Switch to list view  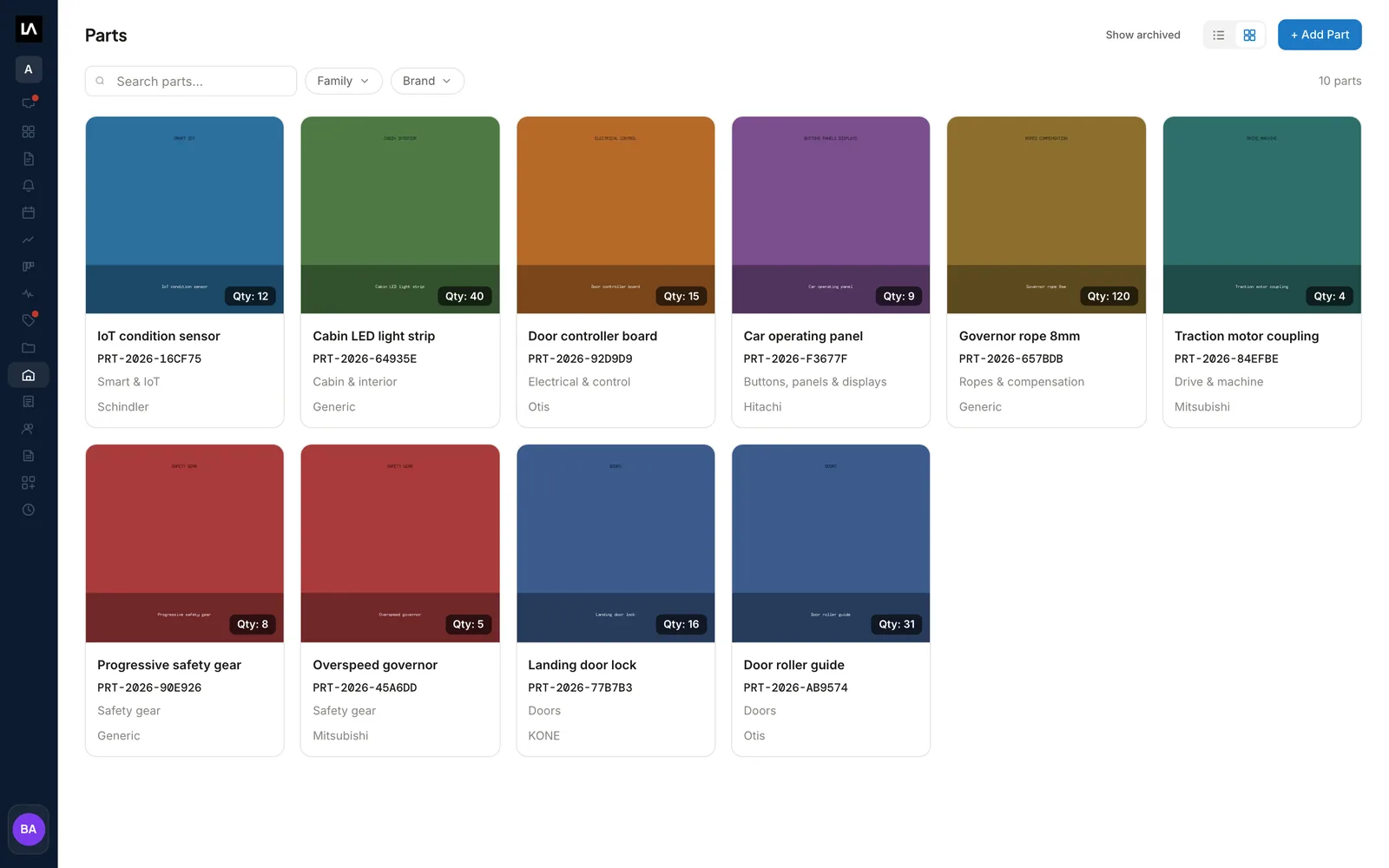click(x=1219, y=36)
